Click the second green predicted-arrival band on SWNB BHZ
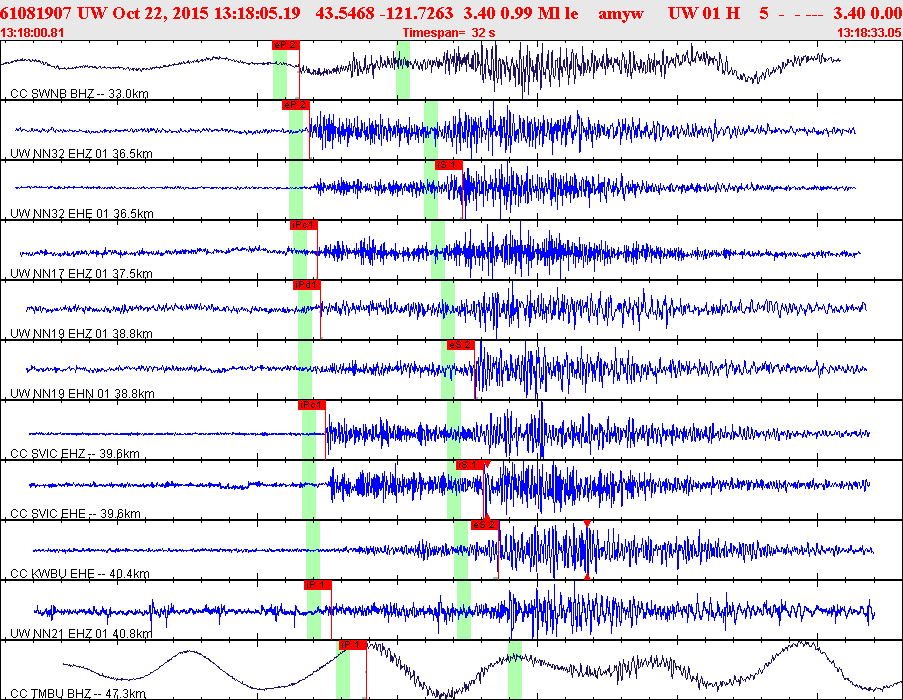 [x=403, y=70]
